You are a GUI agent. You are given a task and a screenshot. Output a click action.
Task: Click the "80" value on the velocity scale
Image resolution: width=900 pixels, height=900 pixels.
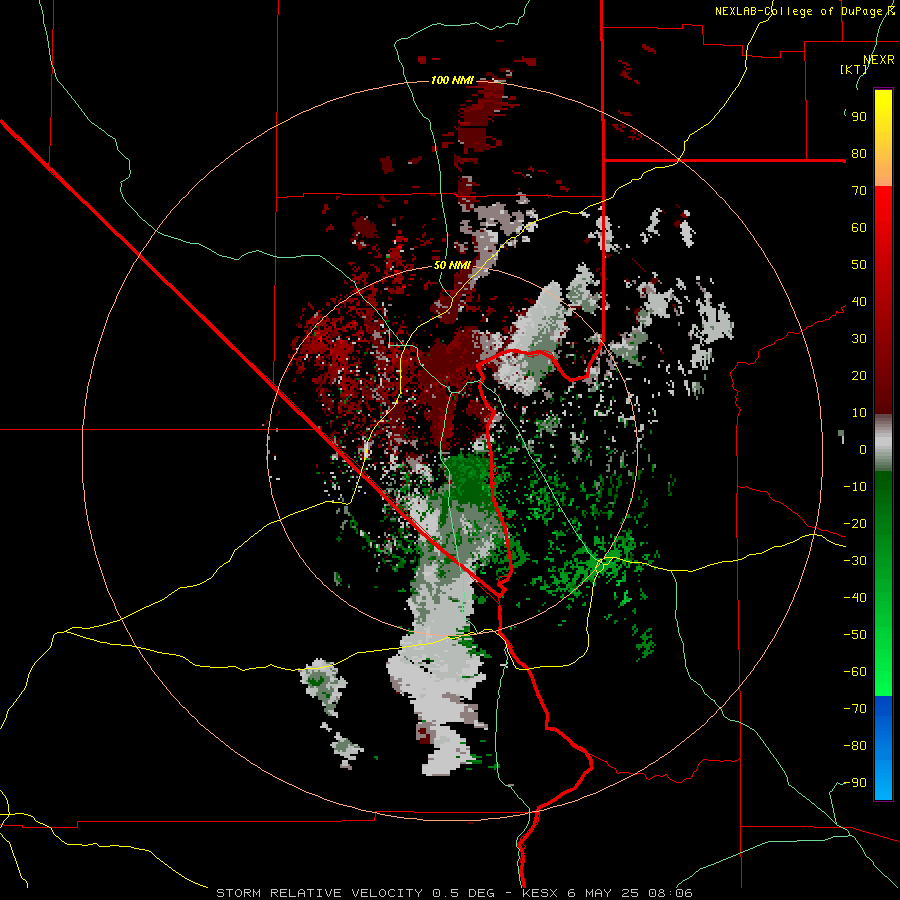pos(859,154)
